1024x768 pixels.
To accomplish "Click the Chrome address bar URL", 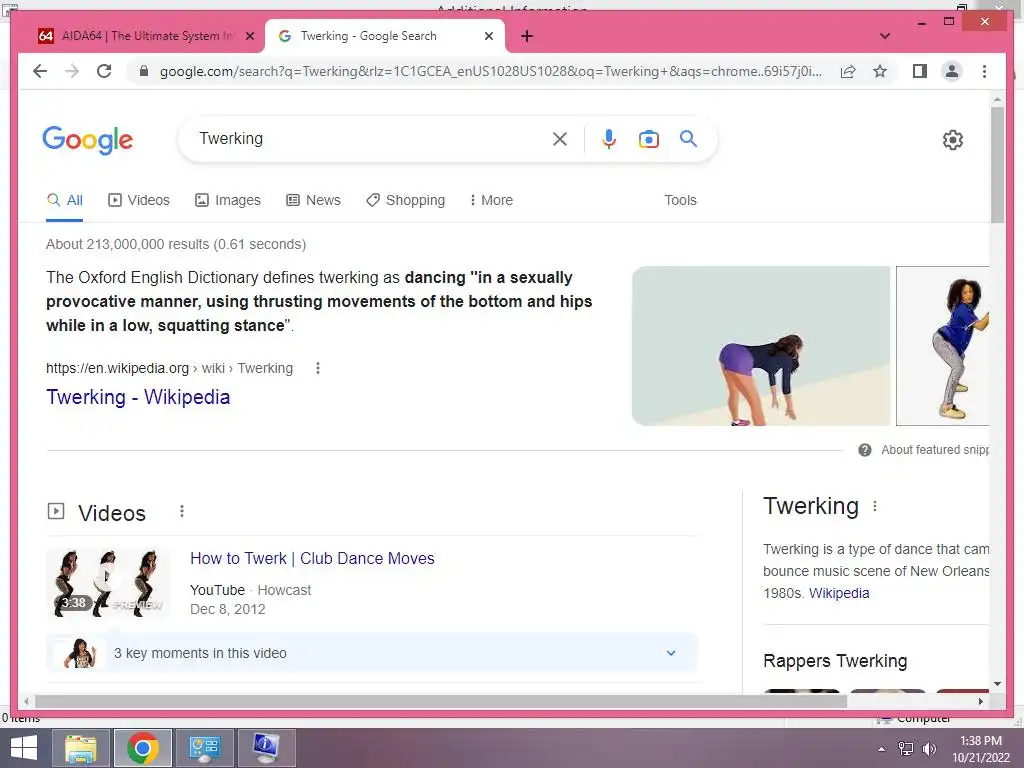I will point(490,71).
